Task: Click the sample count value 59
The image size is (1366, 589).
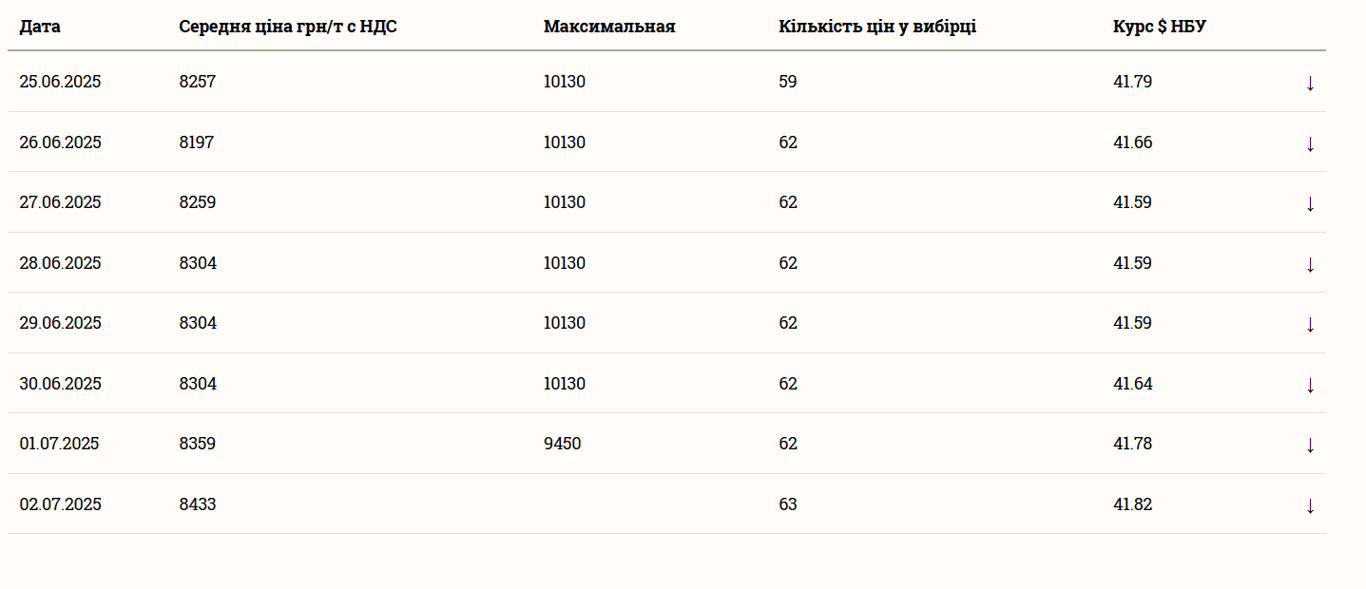Action: point(788,82)
